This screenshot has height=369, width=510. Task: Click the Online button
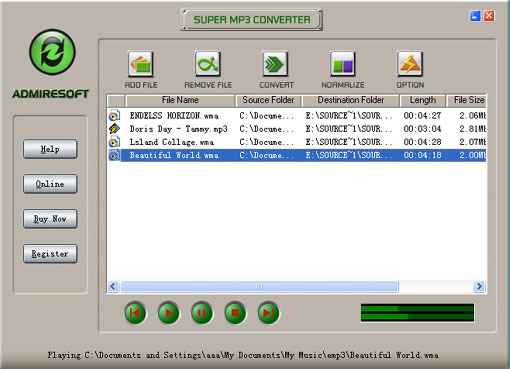click(50, 184)
